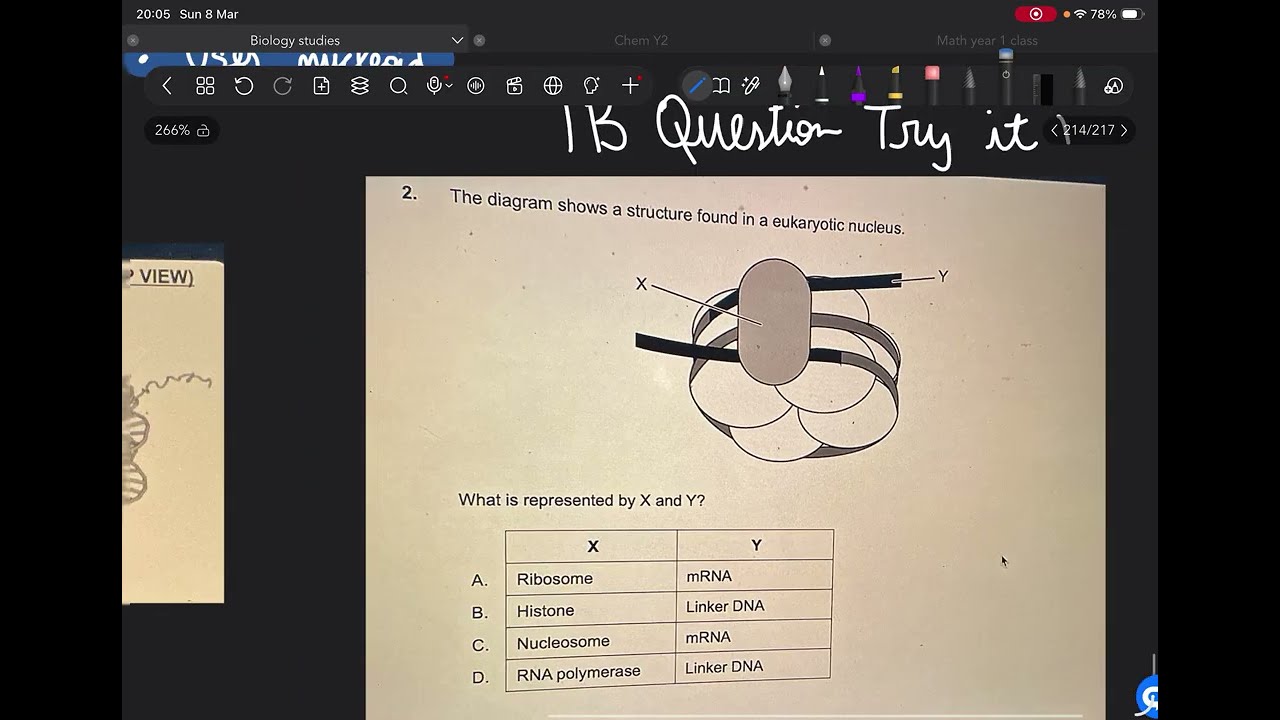Open the page thumbnails grid view
The width and height of the screenshot is (1280, 720).
tap(205, 86)
